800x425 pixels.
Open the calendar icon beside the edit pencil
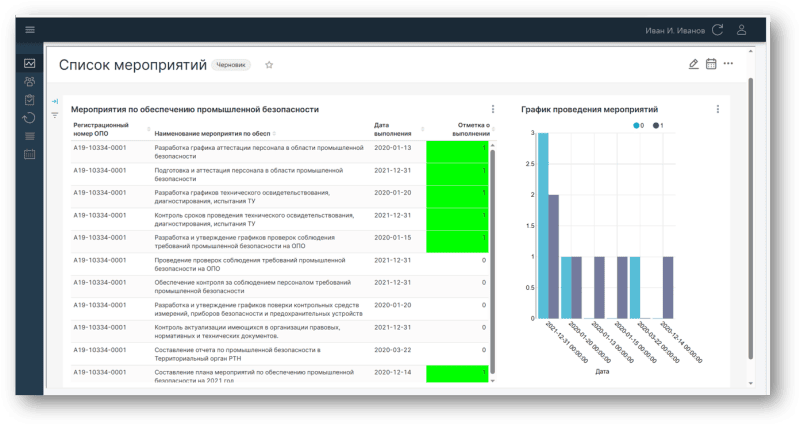(711, 64)
